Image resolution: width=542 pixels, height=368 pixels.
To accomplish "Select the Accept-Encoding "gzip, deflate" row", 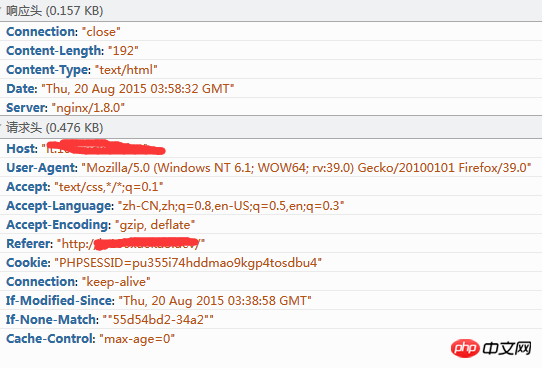I will (271, 225).
